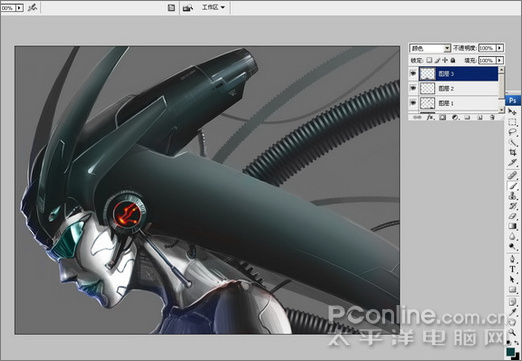Select the Blur tool
Image resolution: width=522 pixels, height=361 pixels.
click(512, 236)
